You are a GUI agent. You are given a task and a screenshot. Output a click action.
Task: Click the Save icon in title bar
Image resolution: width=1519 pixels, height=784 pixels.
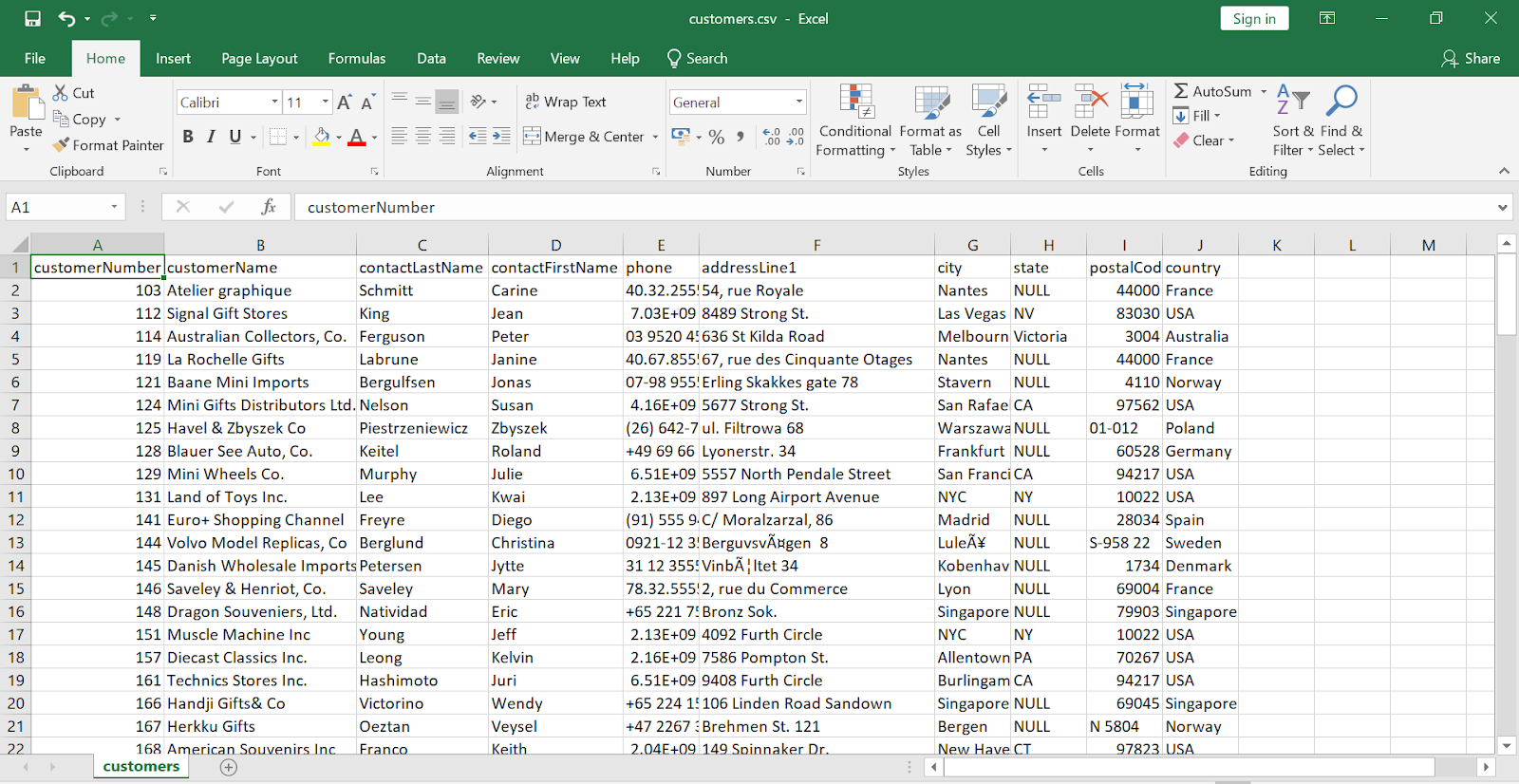(x=32, y=19)
